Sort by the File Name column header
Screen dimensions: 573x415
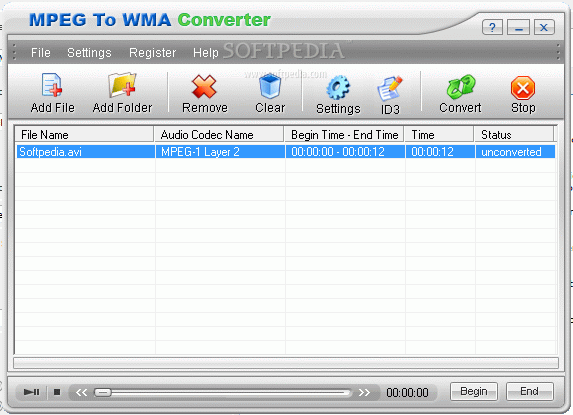click(x=84, y=134)
